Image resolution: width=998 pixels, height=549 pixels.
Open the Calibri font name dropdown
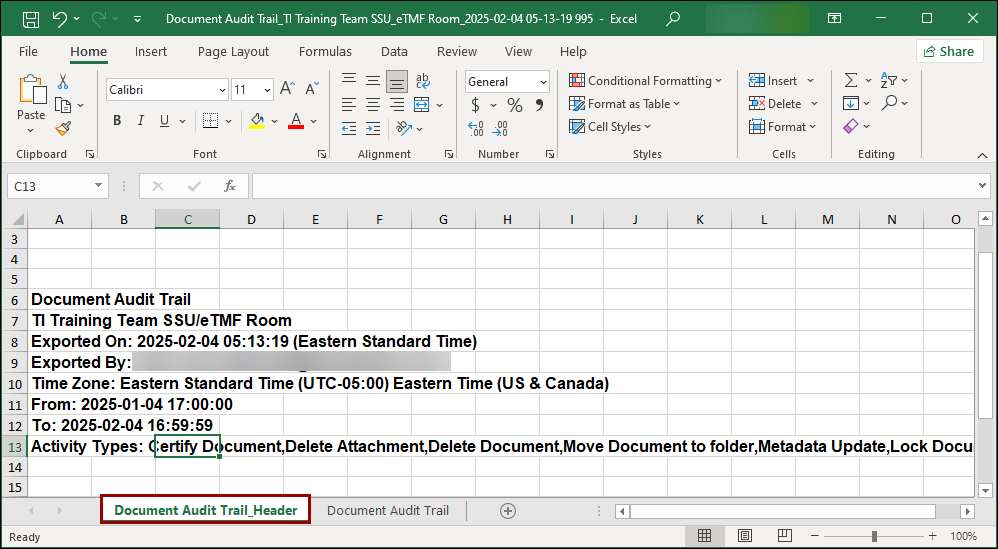click(222, 90)
